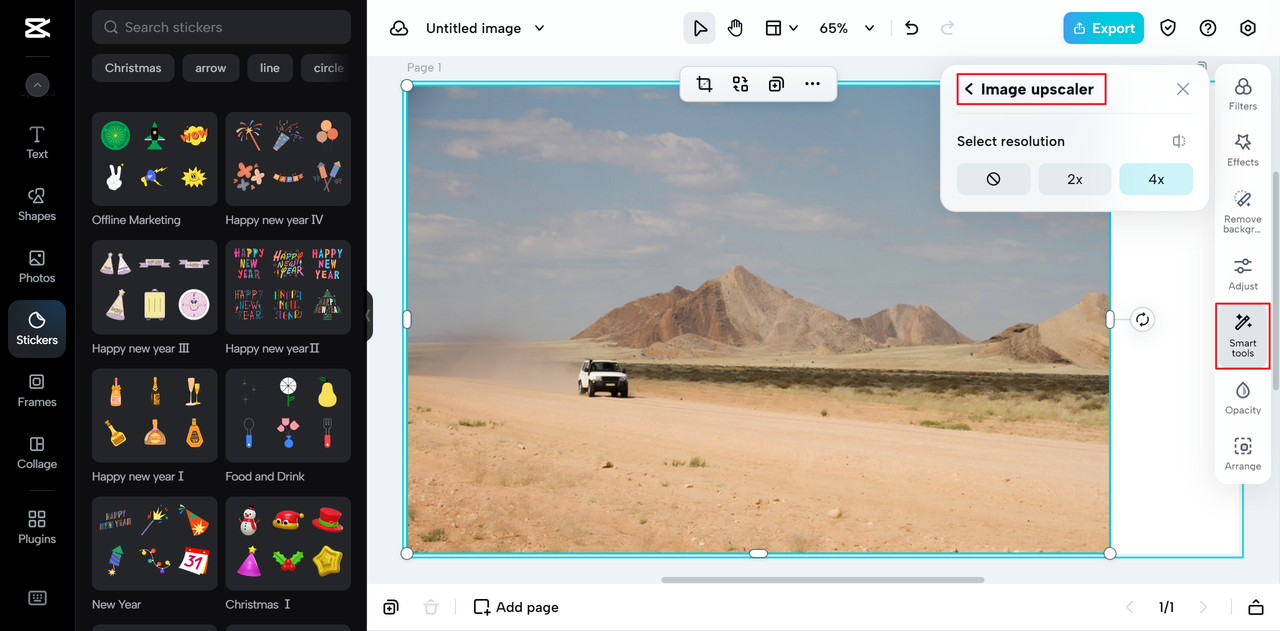Open Happy new year IV sticker pack
1280x631 pixels.
[288, 159]
